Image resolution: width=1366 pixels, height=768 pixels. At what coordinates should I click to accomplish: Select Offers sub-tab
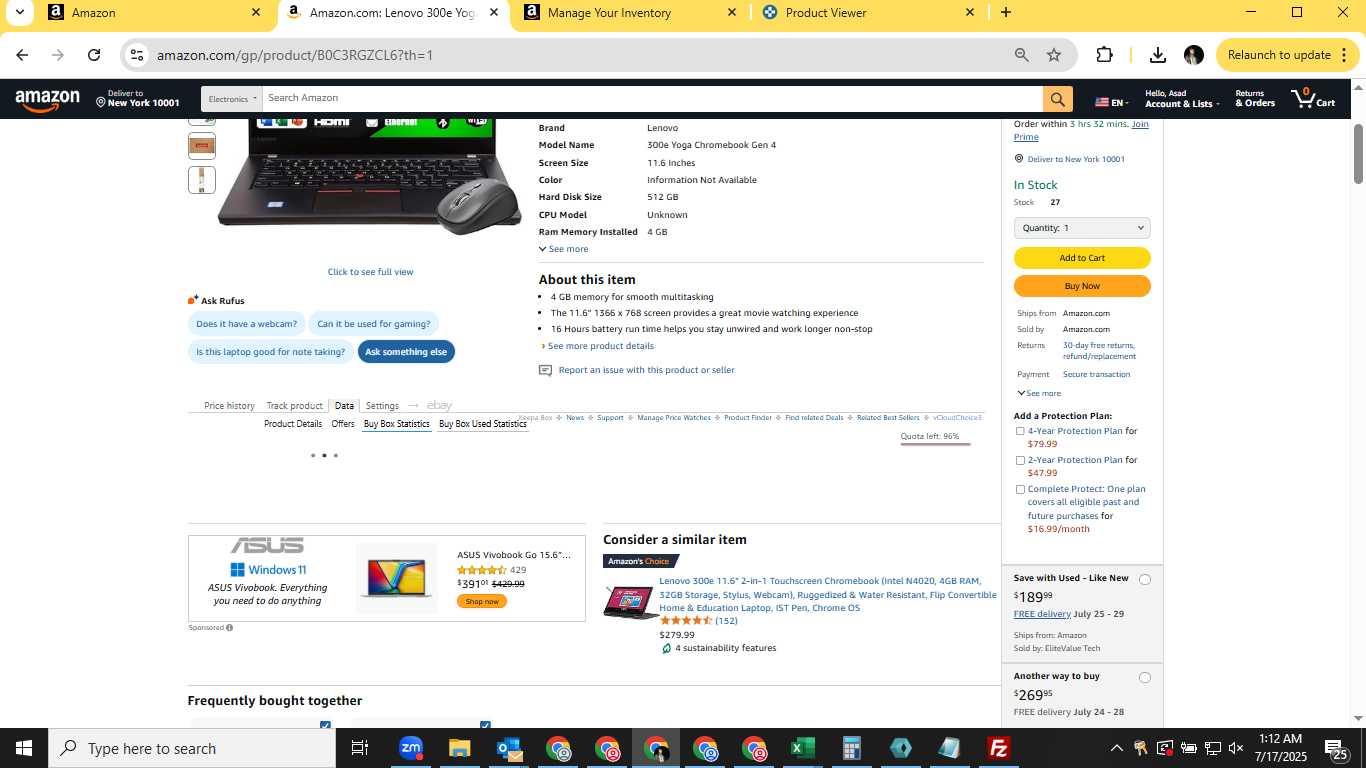(343, 424)
